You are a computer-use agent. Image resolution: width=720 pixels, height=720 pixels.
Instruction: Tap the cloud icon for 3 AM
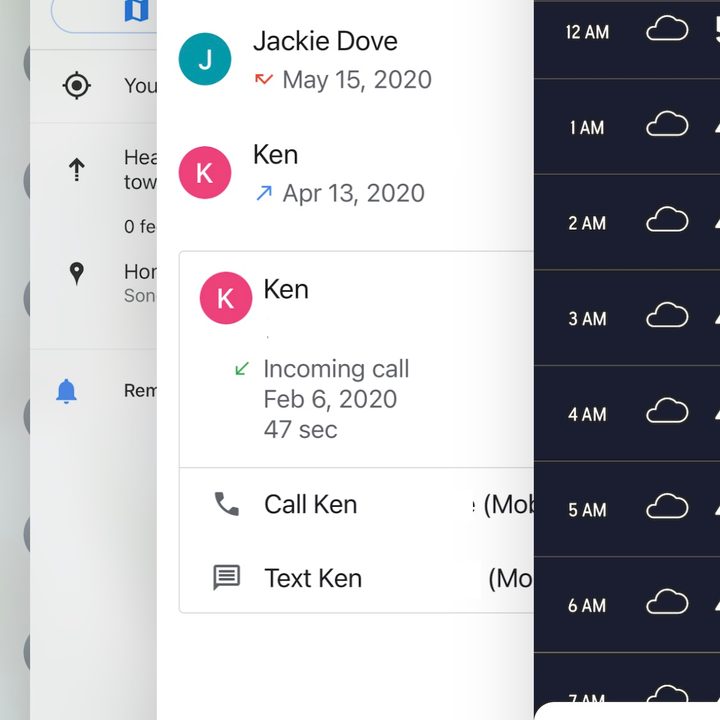pos(667,315)
